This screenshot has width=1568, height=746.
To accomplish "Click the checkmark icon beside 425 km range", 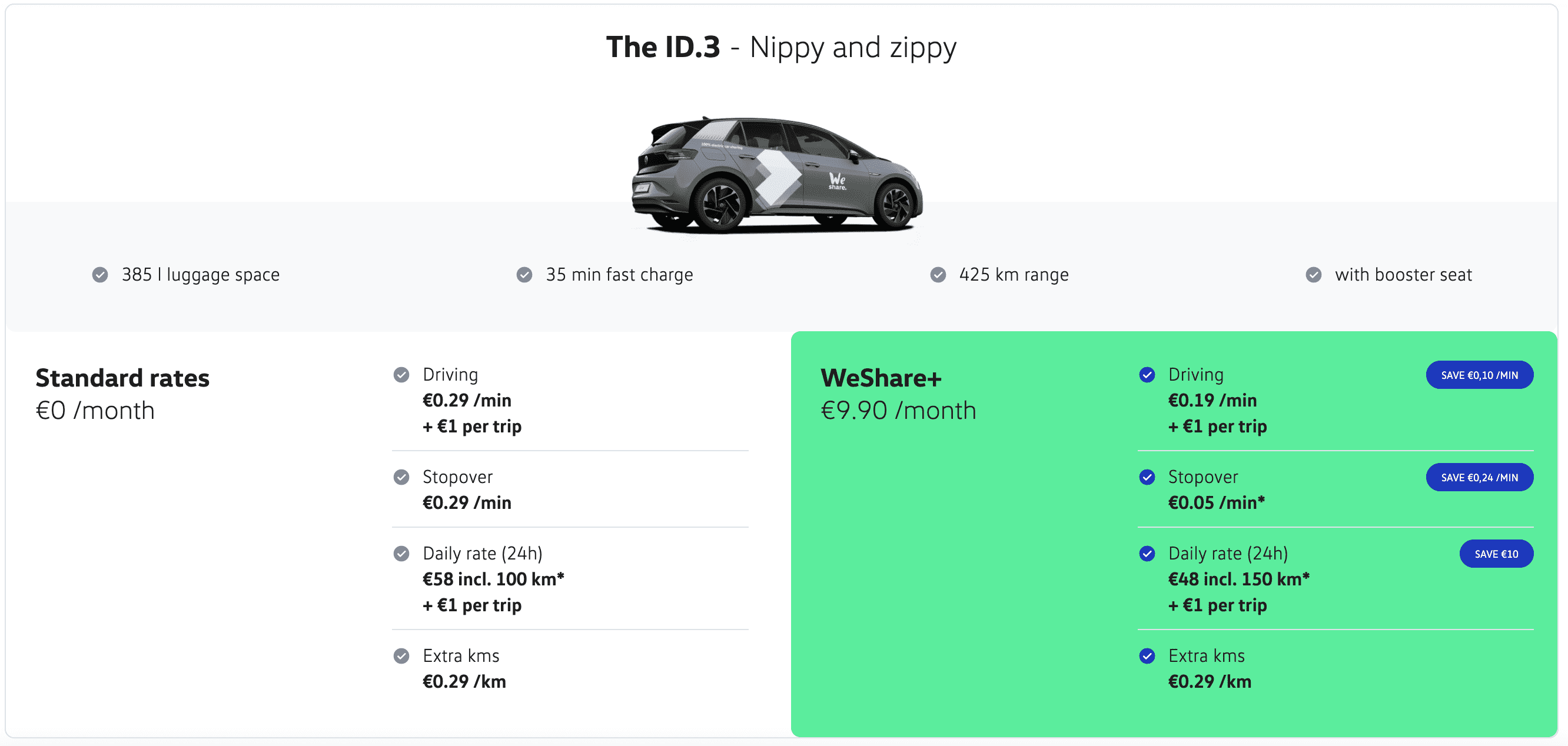I will [938, 275].
